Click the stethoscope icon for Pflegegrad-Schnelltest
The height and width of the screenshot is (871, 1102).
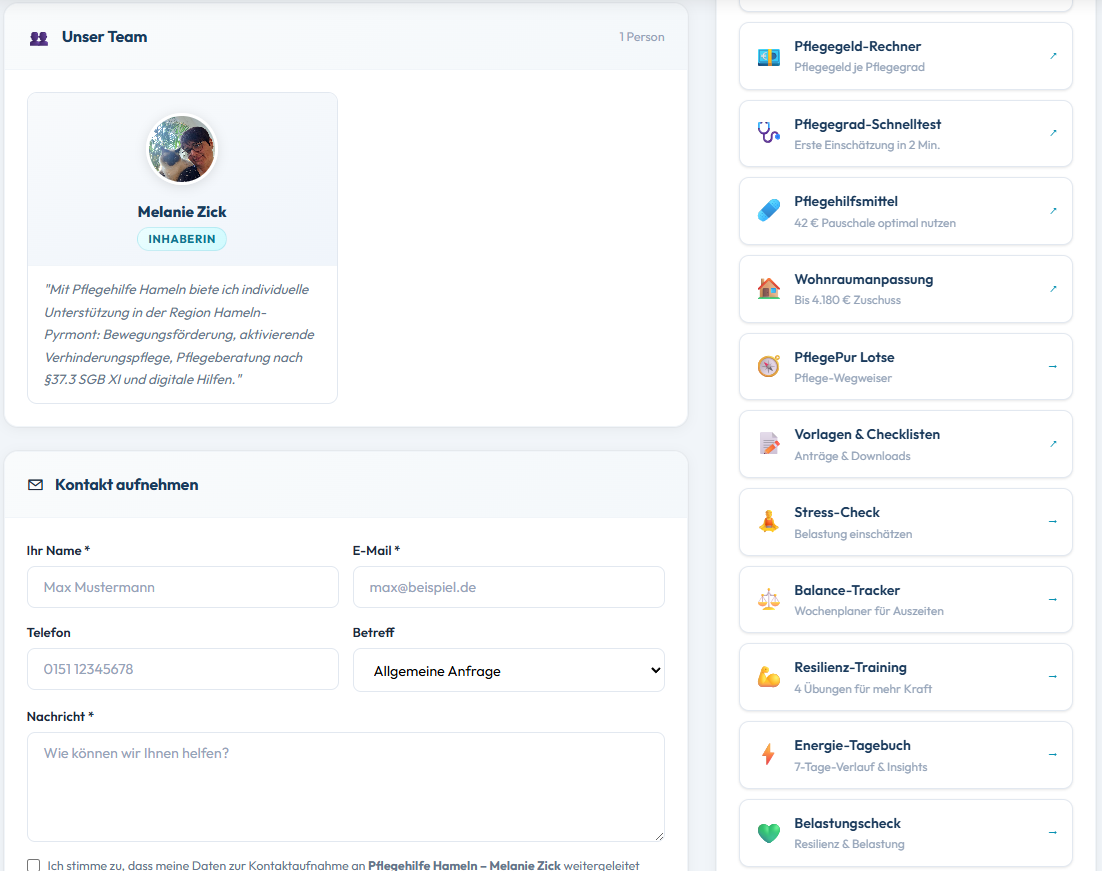coord(768,133)
